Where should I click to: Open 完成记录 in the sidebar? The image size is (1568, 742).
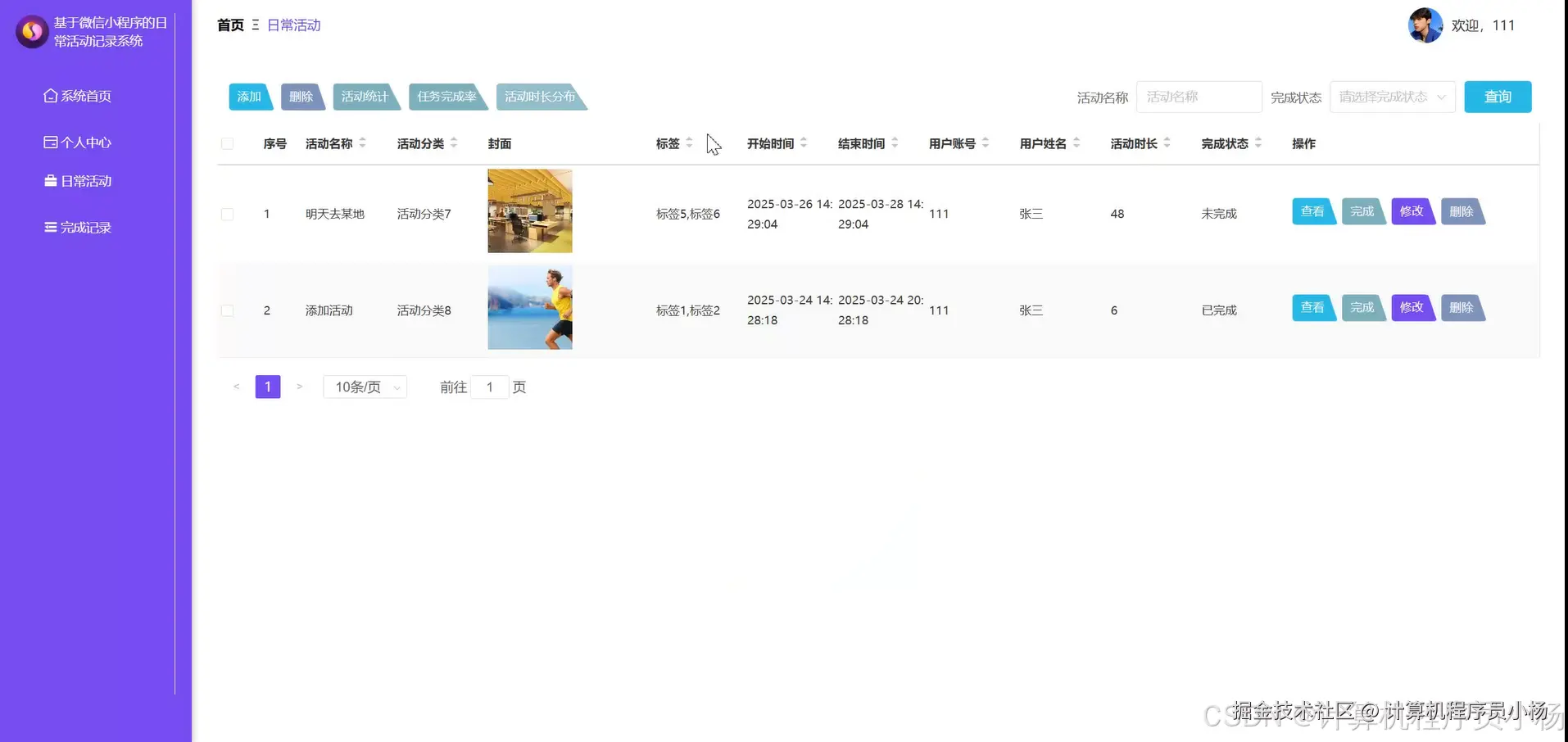click(x=78, y=228)
